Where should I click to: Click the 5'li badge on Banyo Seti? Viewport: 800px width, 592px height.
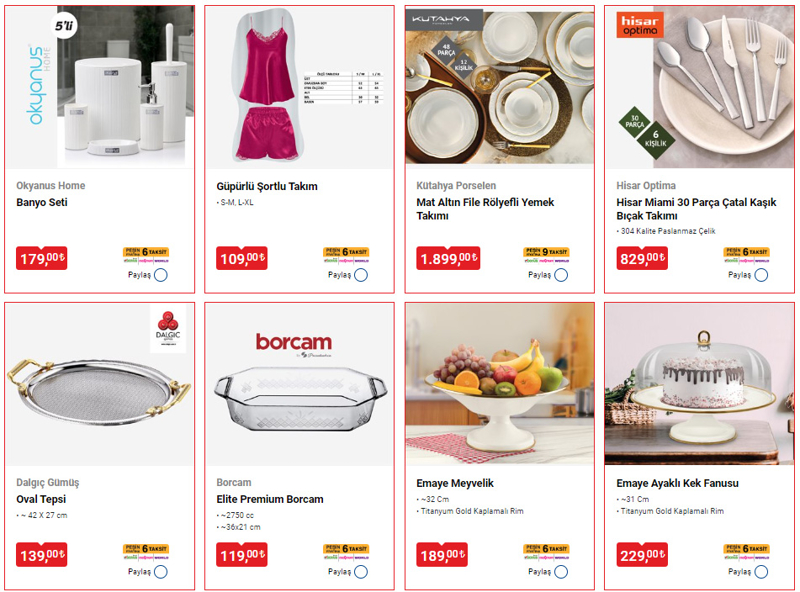pyautogui.click(x=64, y=26)
